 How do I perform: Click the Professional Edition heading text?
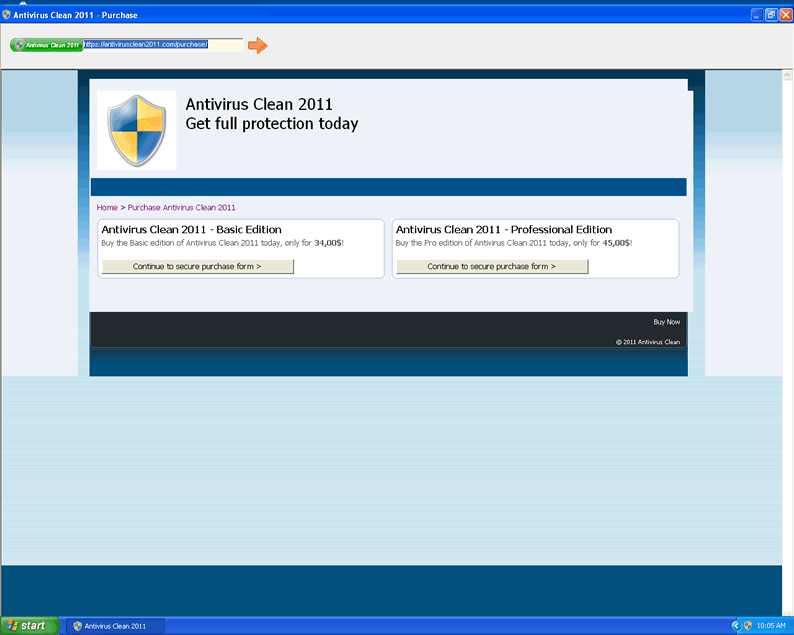(504, 230)
